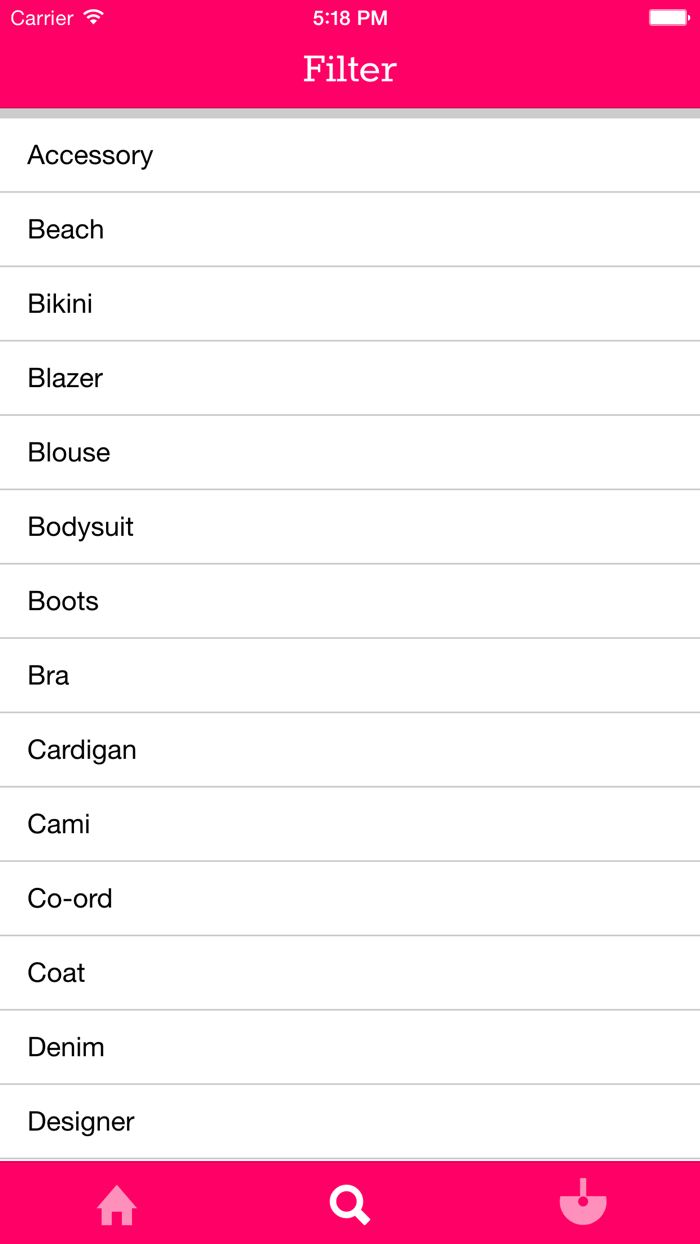The height and width of the screenshot is (1244, 700).
Task: Select Bikini from the filter list
Action: 350,304
